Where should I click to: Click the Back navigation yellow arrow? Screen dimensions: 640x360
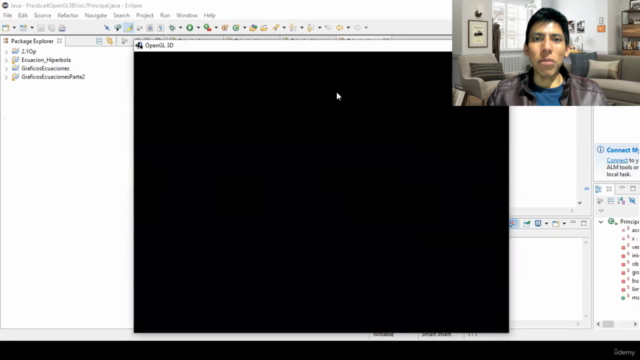click(x=340, y=28)
